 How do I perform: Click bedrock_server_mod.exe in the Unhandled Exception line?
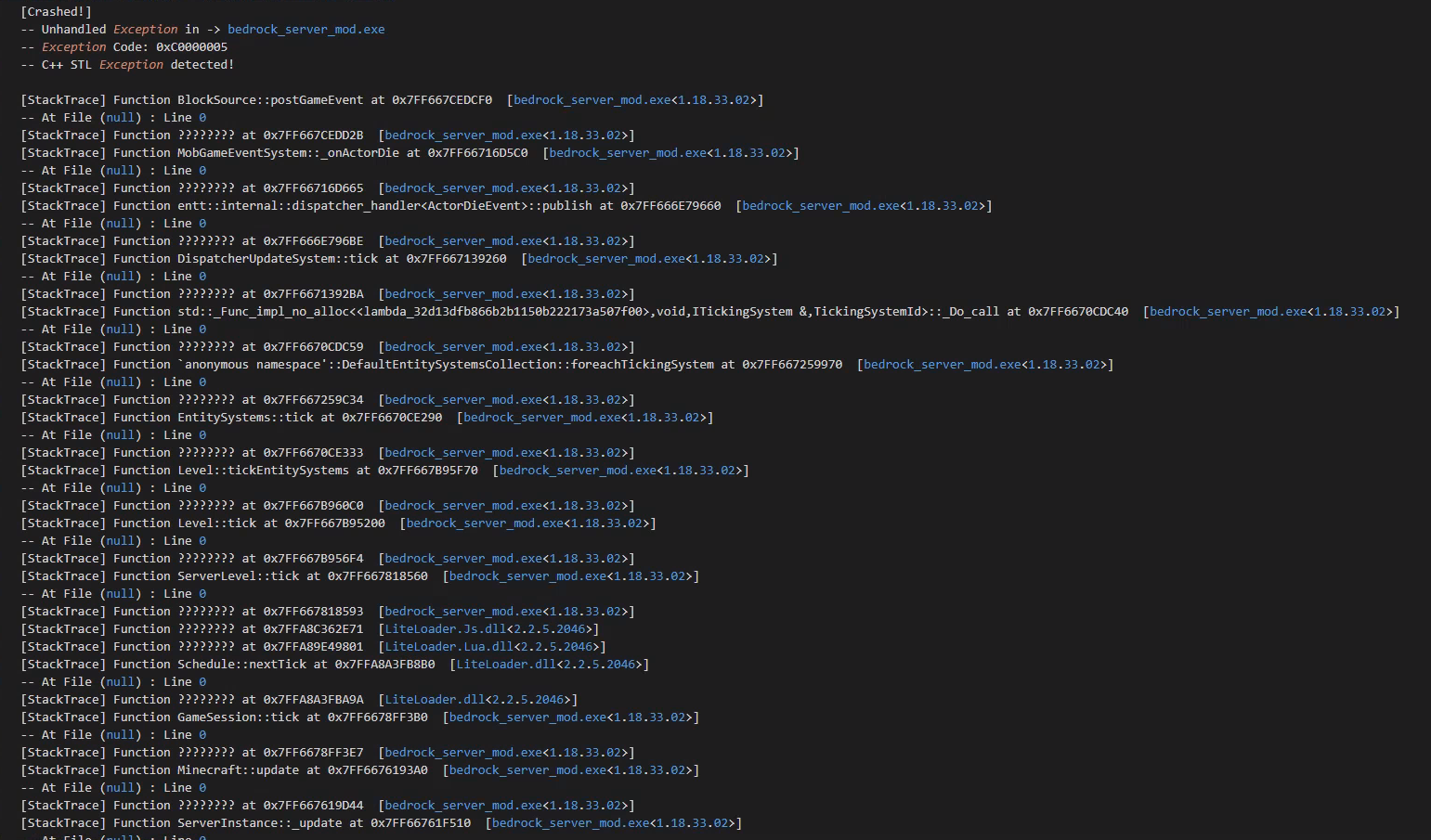(x=306, y=30)
